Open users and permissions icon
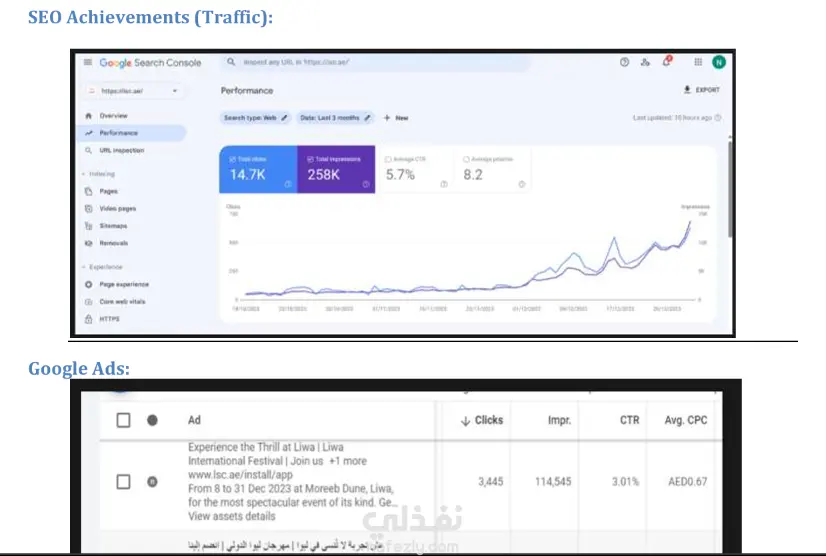 click(645, 62)
